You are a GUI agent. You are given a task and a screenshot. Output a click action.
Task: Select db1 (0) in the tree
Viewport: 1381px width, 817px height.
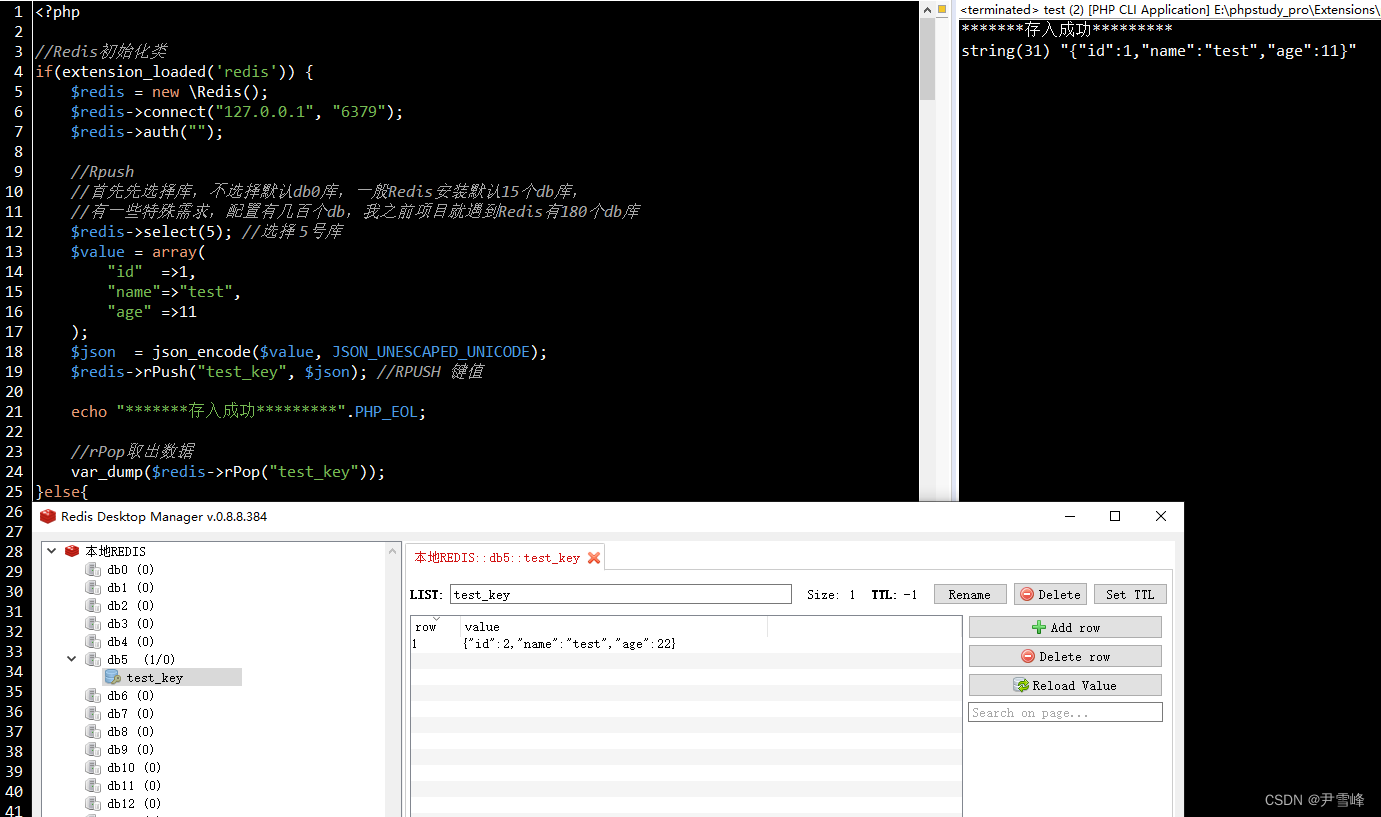pyautogui.click(x=130, y=588)
